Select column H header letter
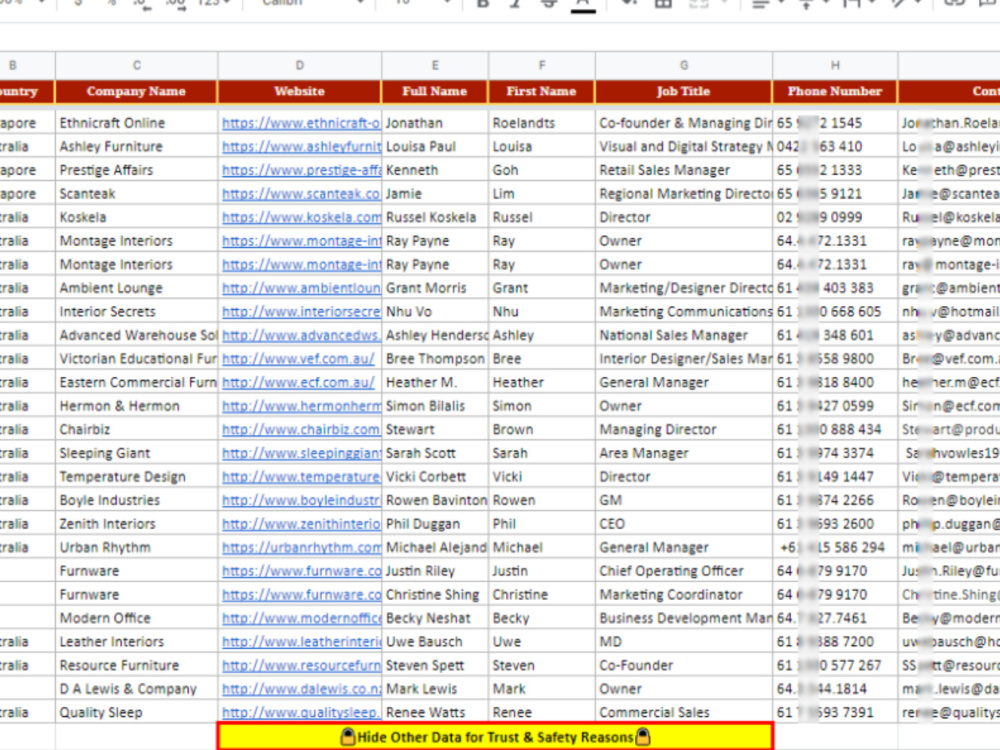The width and height of the screenshot is (1000, 750). (835, 65)
